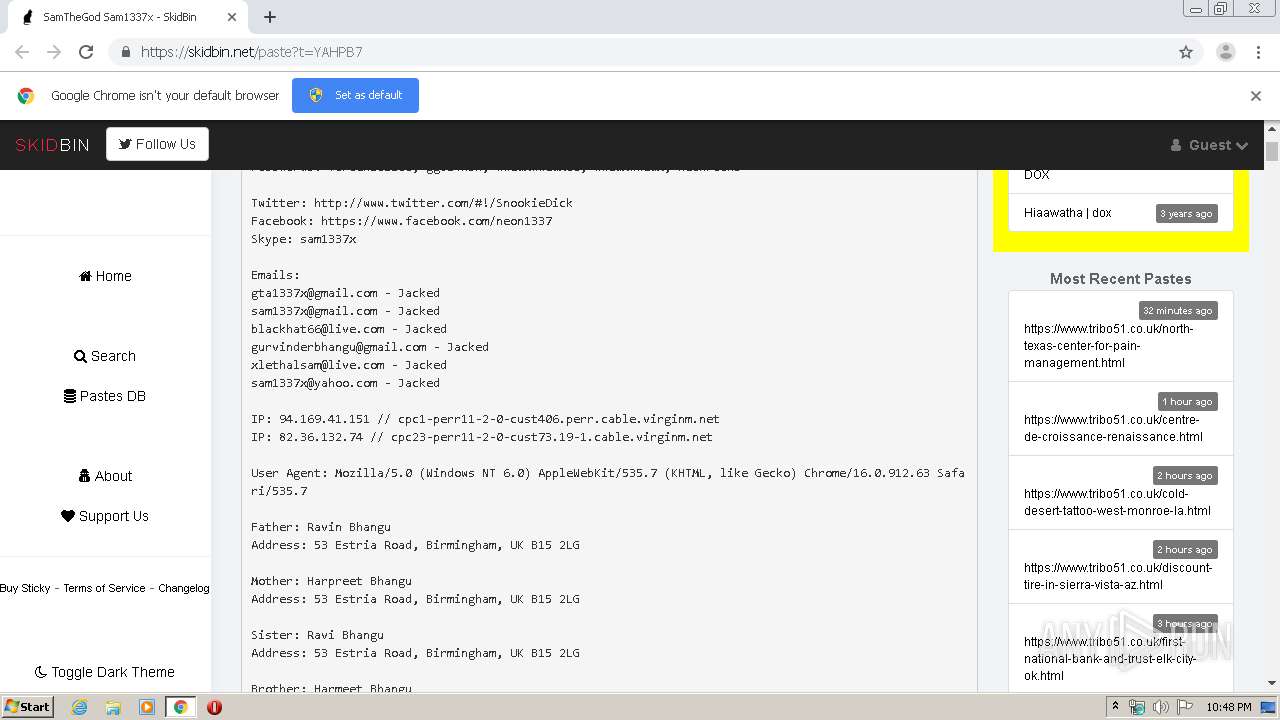Open the Changelog link
This screenshot has height=720, width=1280.
coord(184,588)
